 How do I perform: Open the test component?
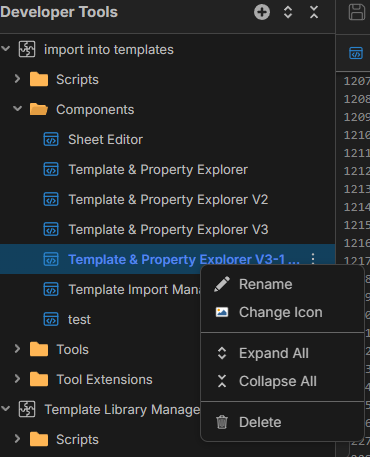click(79, 320)
